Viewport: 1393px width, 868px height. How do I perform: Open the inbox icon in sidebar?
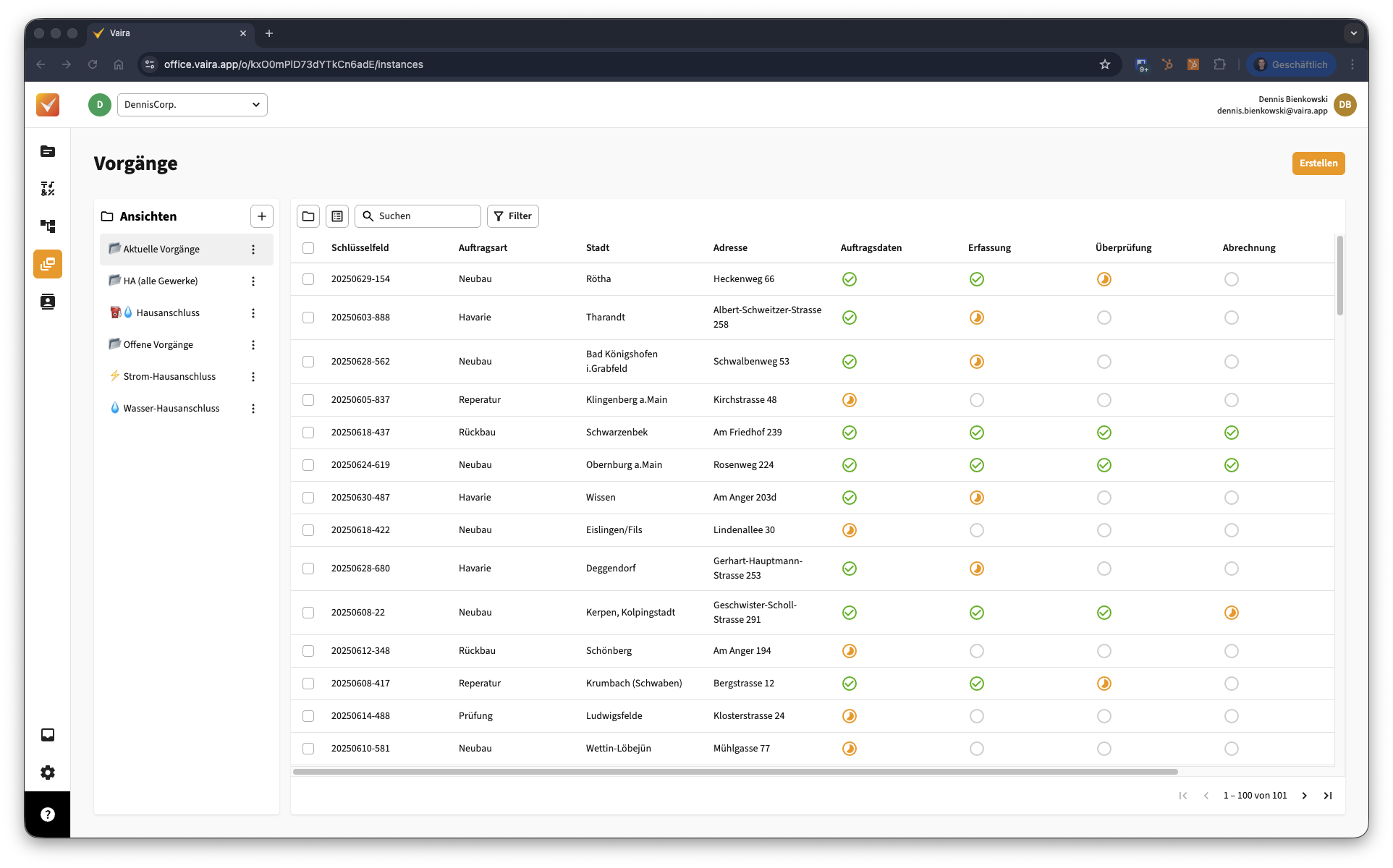(48, 735)
